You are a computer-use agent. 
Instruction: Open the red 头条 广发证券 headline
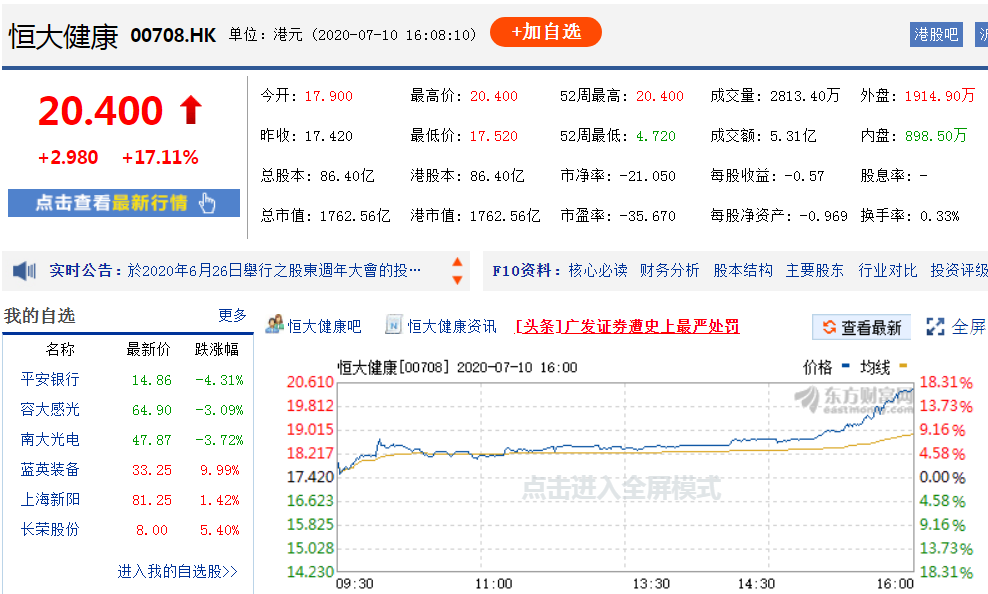627,326
